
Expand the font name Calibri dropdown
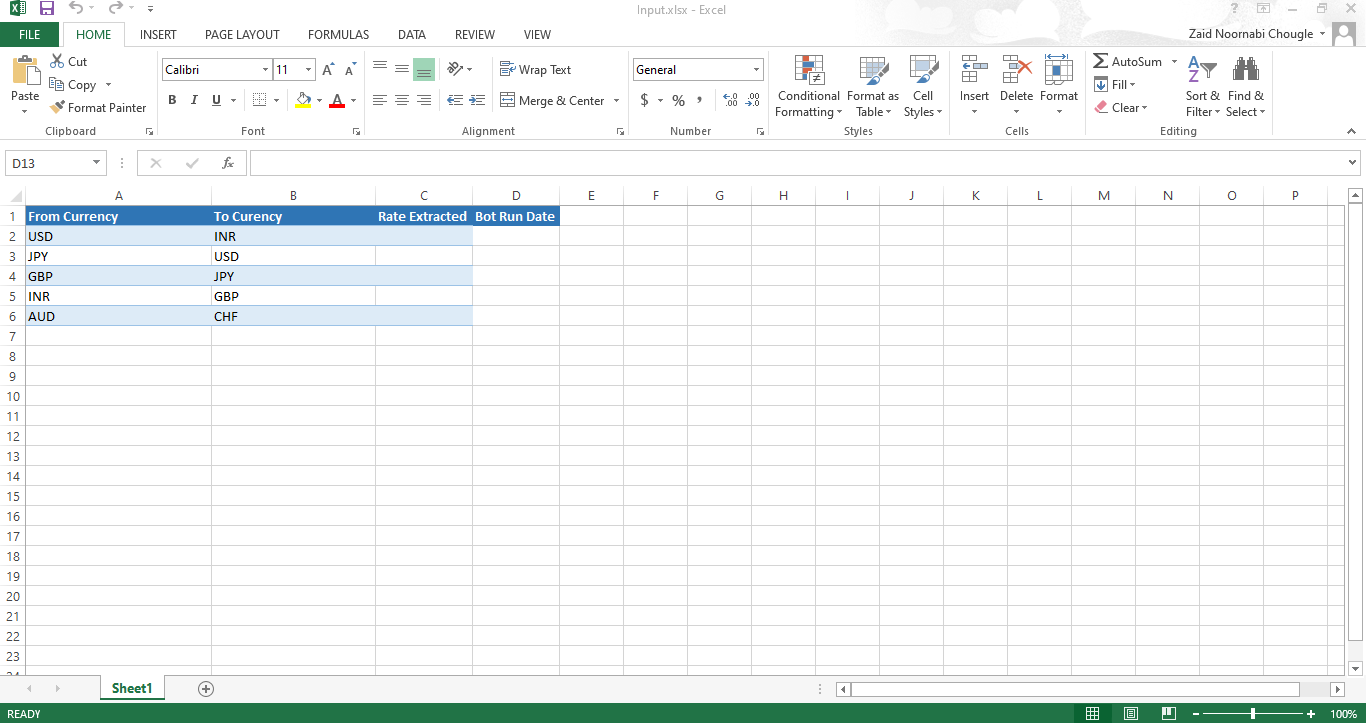click(265, 70)
